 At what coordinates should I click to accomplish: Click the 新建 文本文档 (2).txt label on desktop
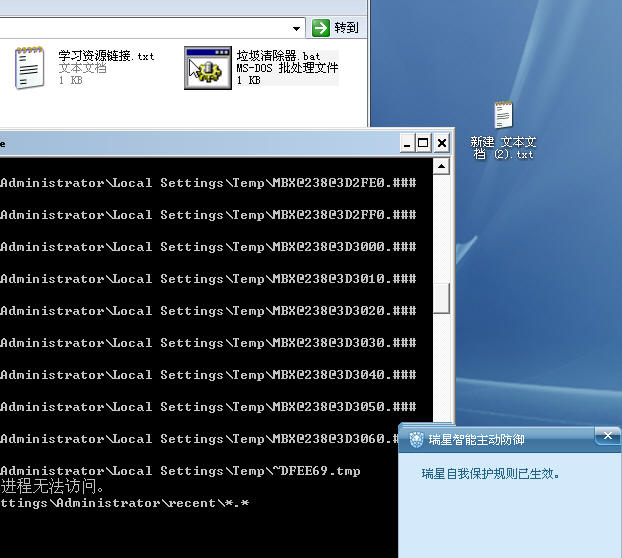[503, 148]
